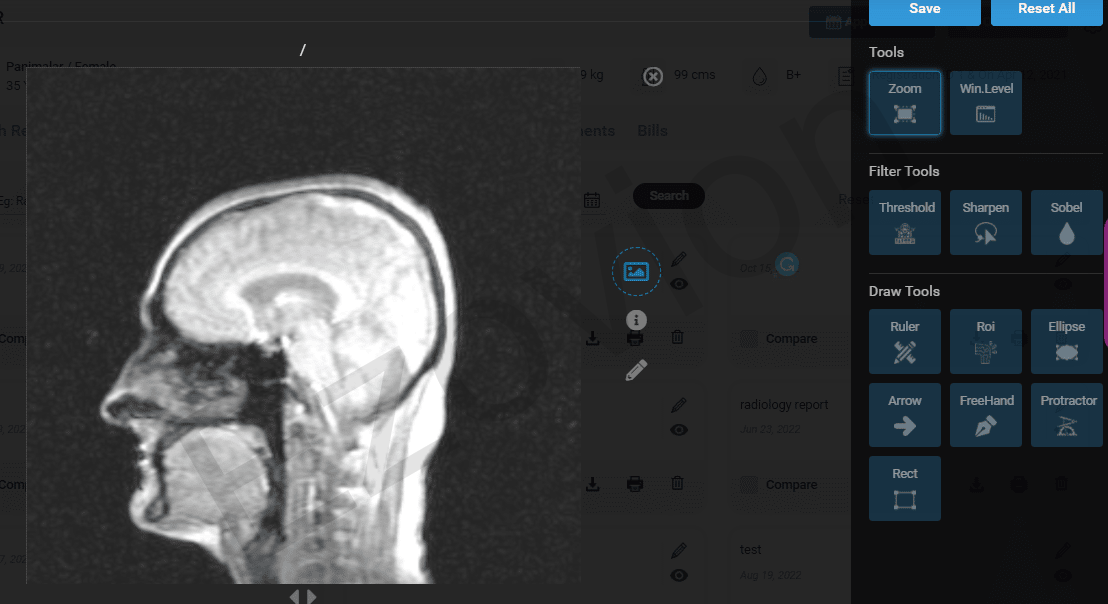The height and width of the screenshot is (604, 1108).
Task: Select the Zoom tool
Action: (904, 103)
